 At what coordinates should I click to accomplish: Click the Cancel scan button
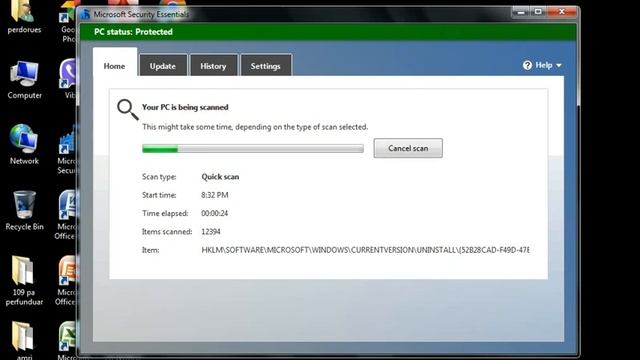click(408, 148)
